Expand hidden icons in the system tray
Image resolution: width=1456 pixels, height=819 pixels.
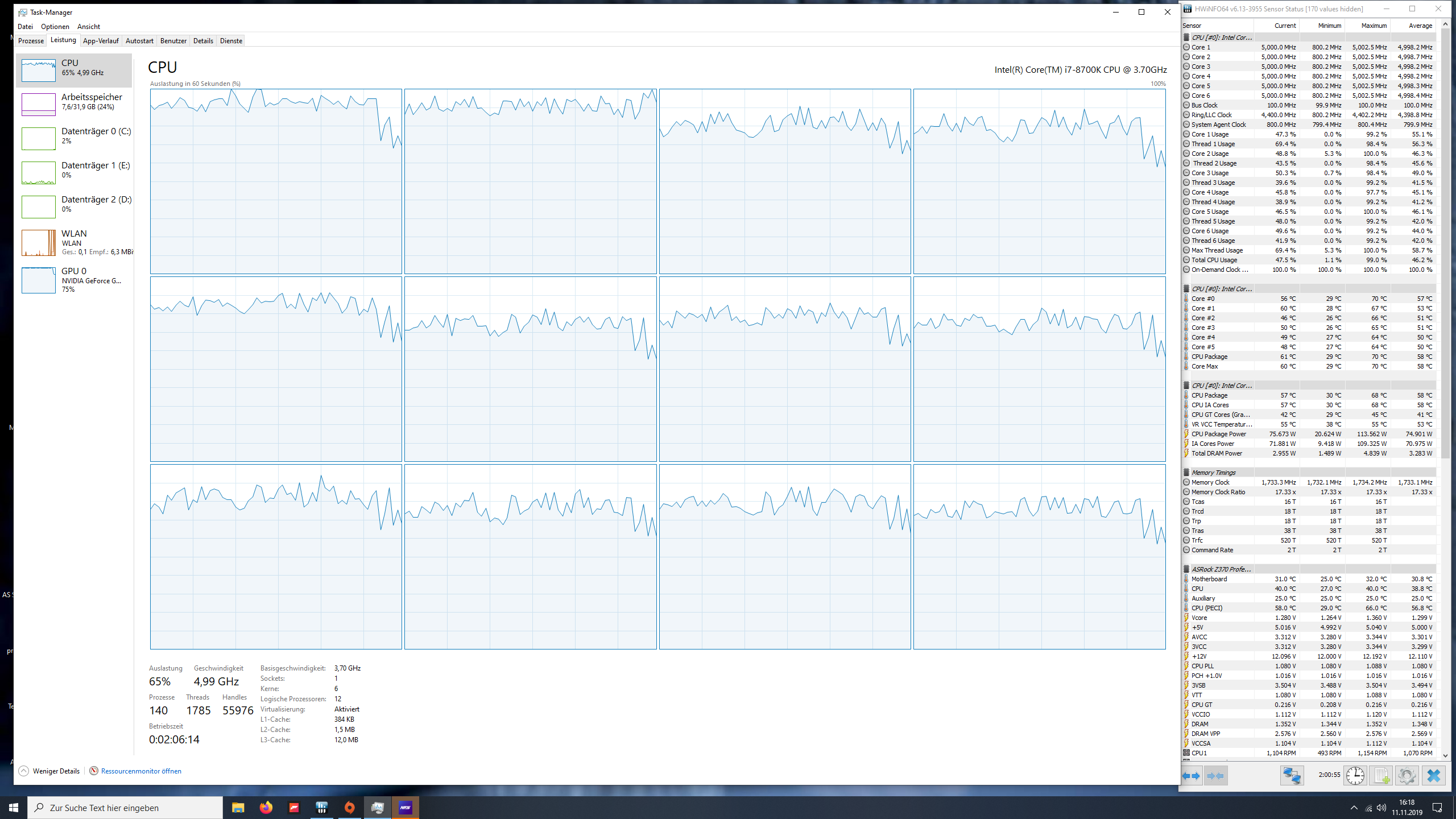pos(1354,808)
